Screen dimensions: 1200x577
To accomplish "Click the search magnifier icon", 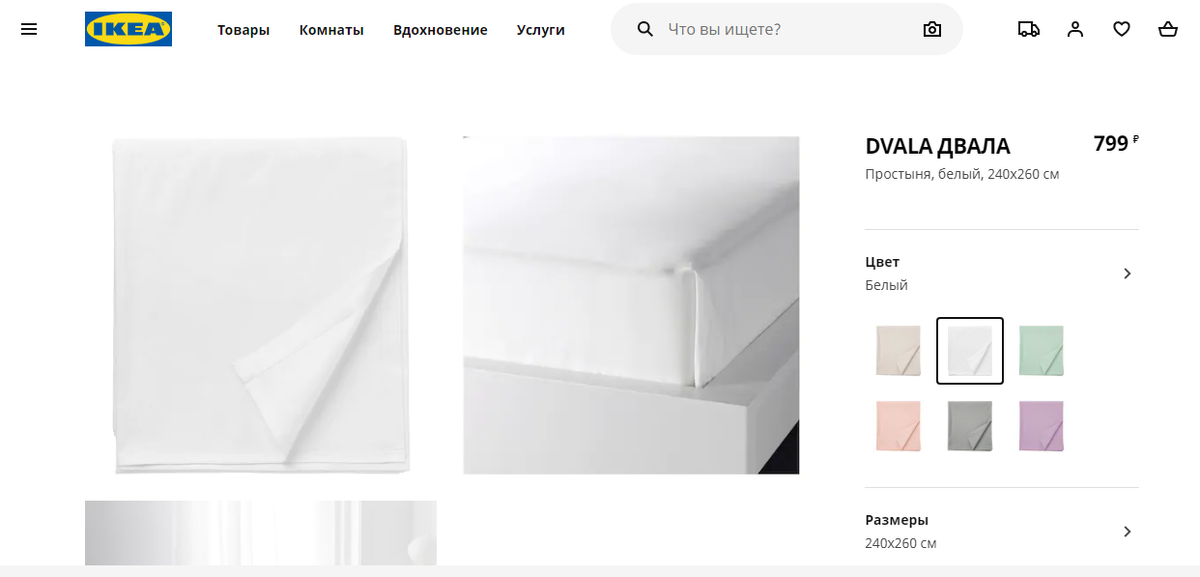I will coord(645,29).
